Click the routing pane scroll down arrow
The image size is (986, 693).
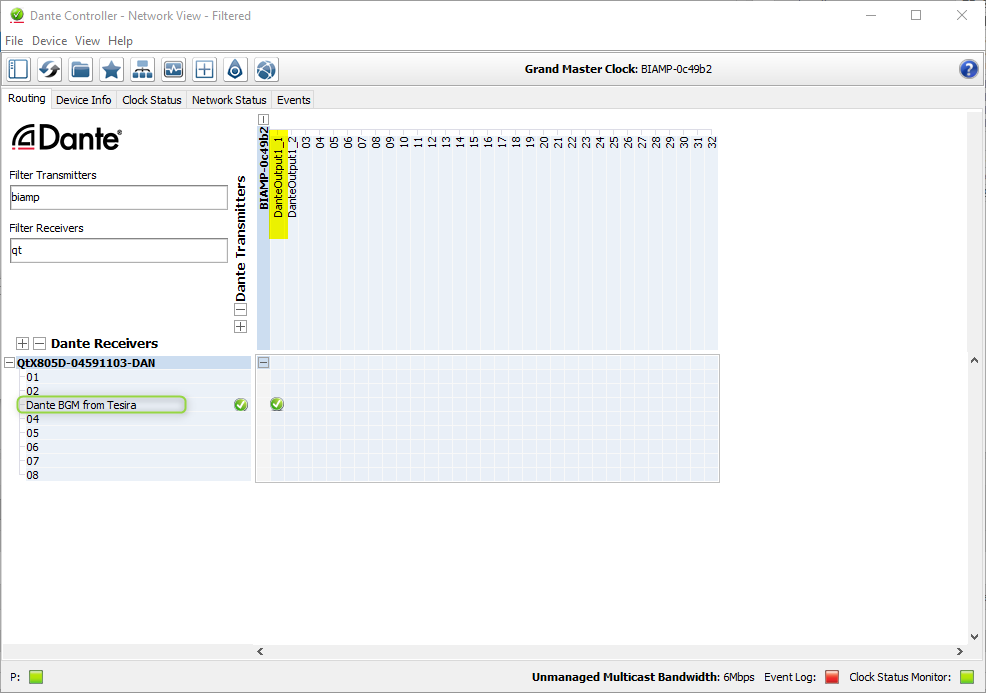tap(974, 636)
